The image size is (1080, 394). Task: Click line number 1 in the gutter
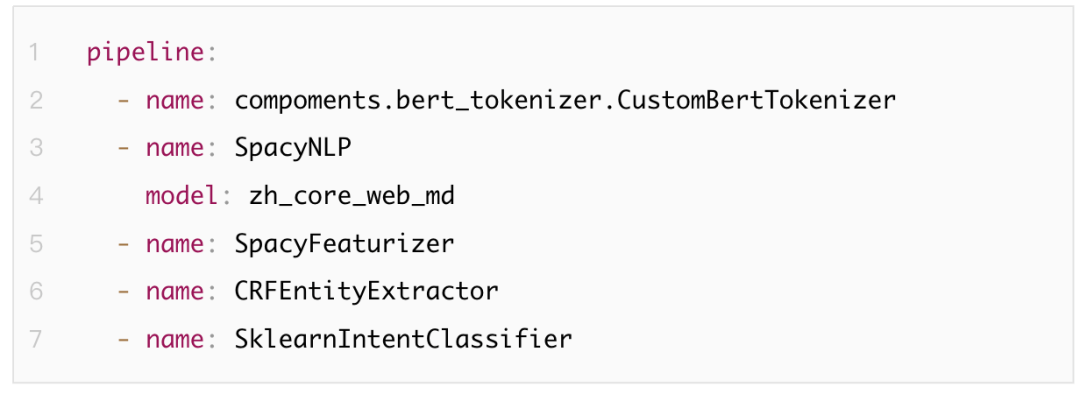36,53
